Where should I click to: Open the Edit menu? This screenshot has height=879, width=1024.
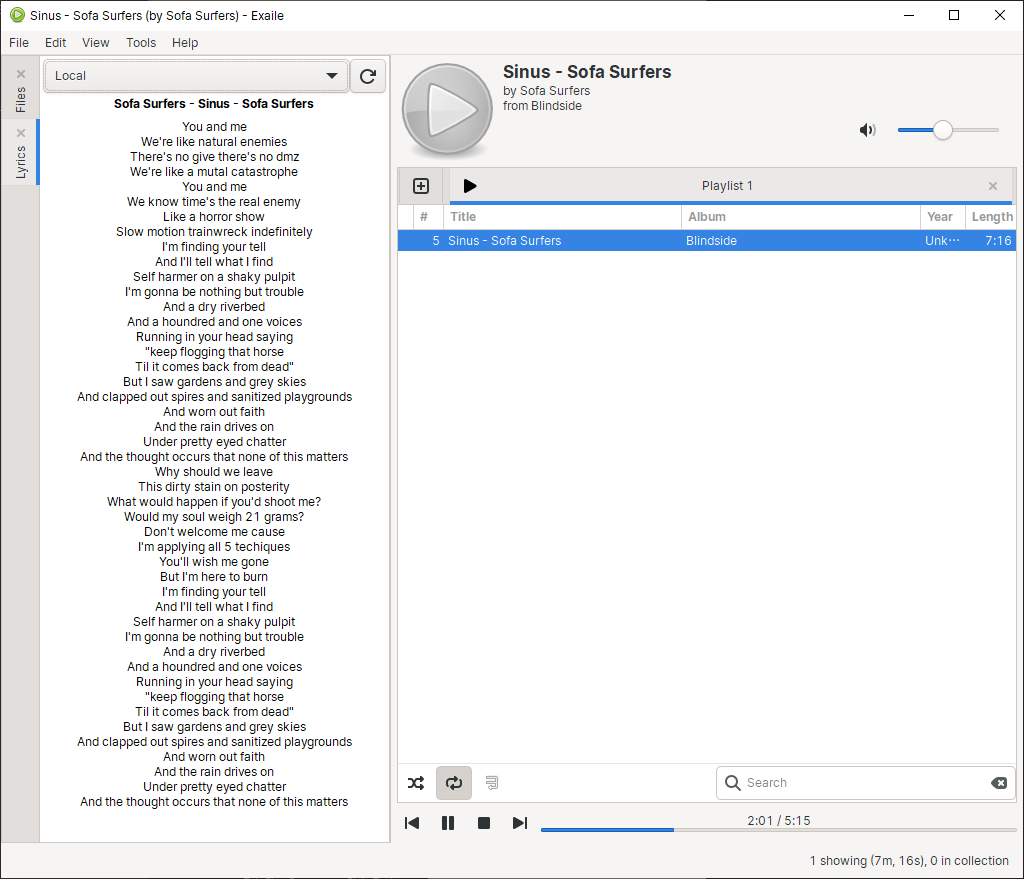[56, 42]
